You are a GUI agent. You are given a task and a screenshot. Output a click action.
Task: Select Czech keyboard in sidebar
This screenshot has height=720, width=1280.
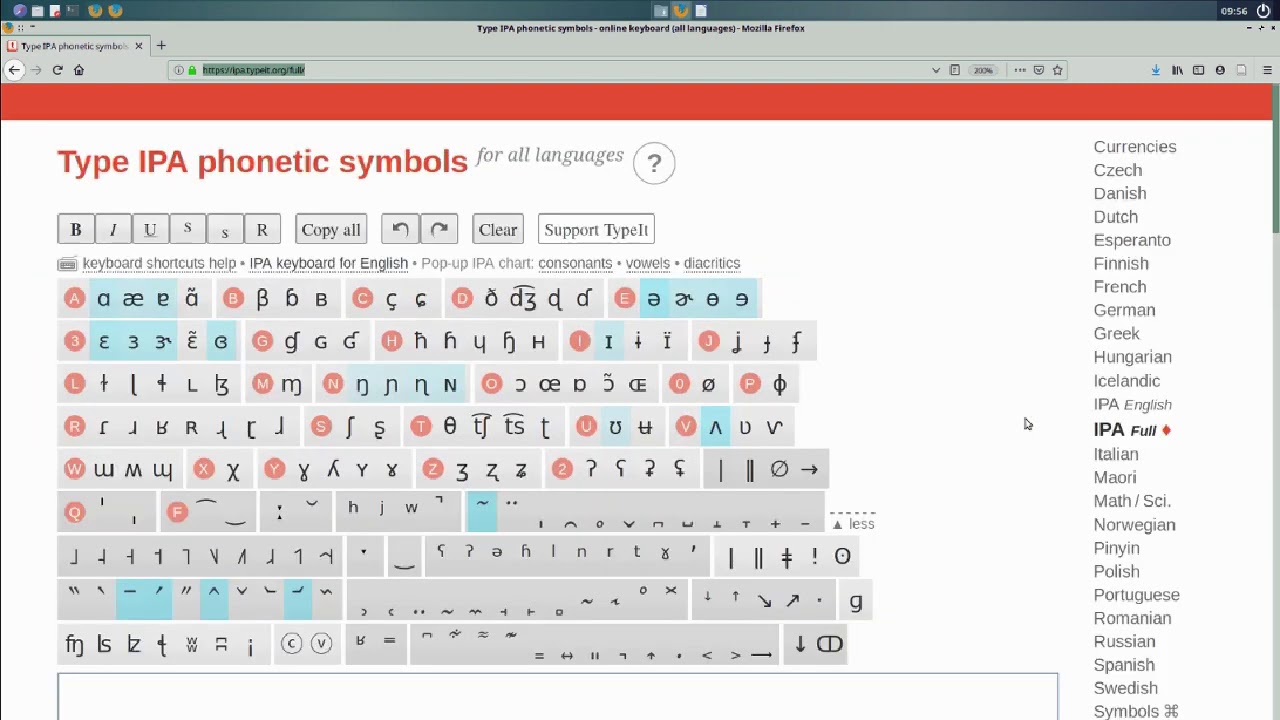1117,170
